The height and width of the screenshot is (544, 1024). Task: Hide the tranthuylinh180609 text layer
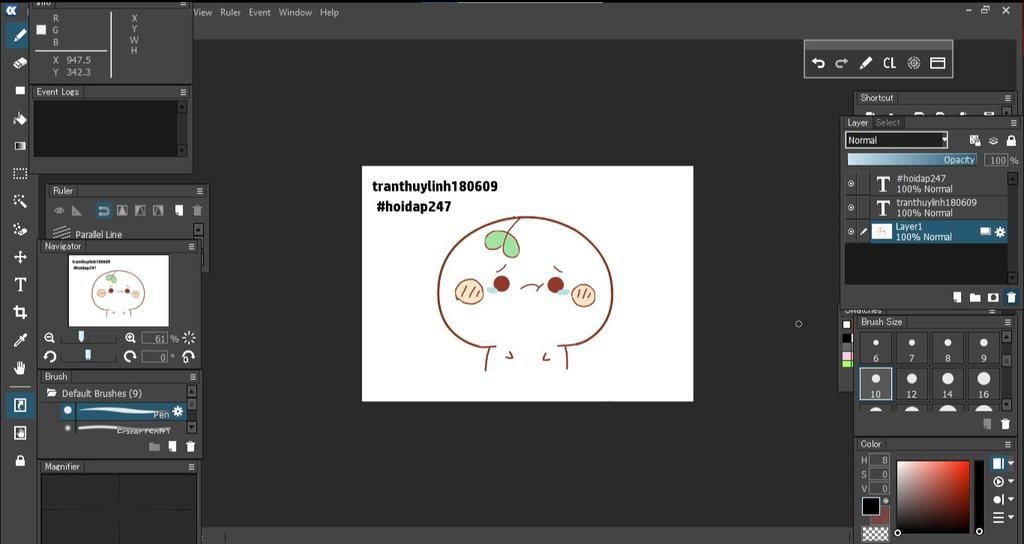tap(851, 208)
